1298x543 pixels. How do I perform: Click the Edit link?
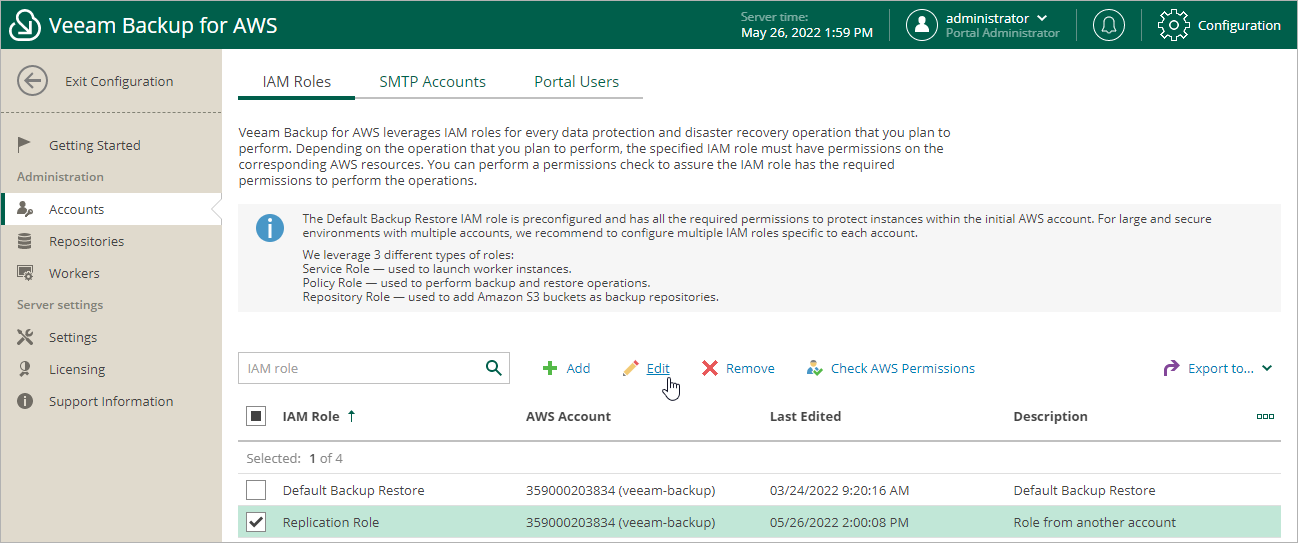click(x=658, y=369)
